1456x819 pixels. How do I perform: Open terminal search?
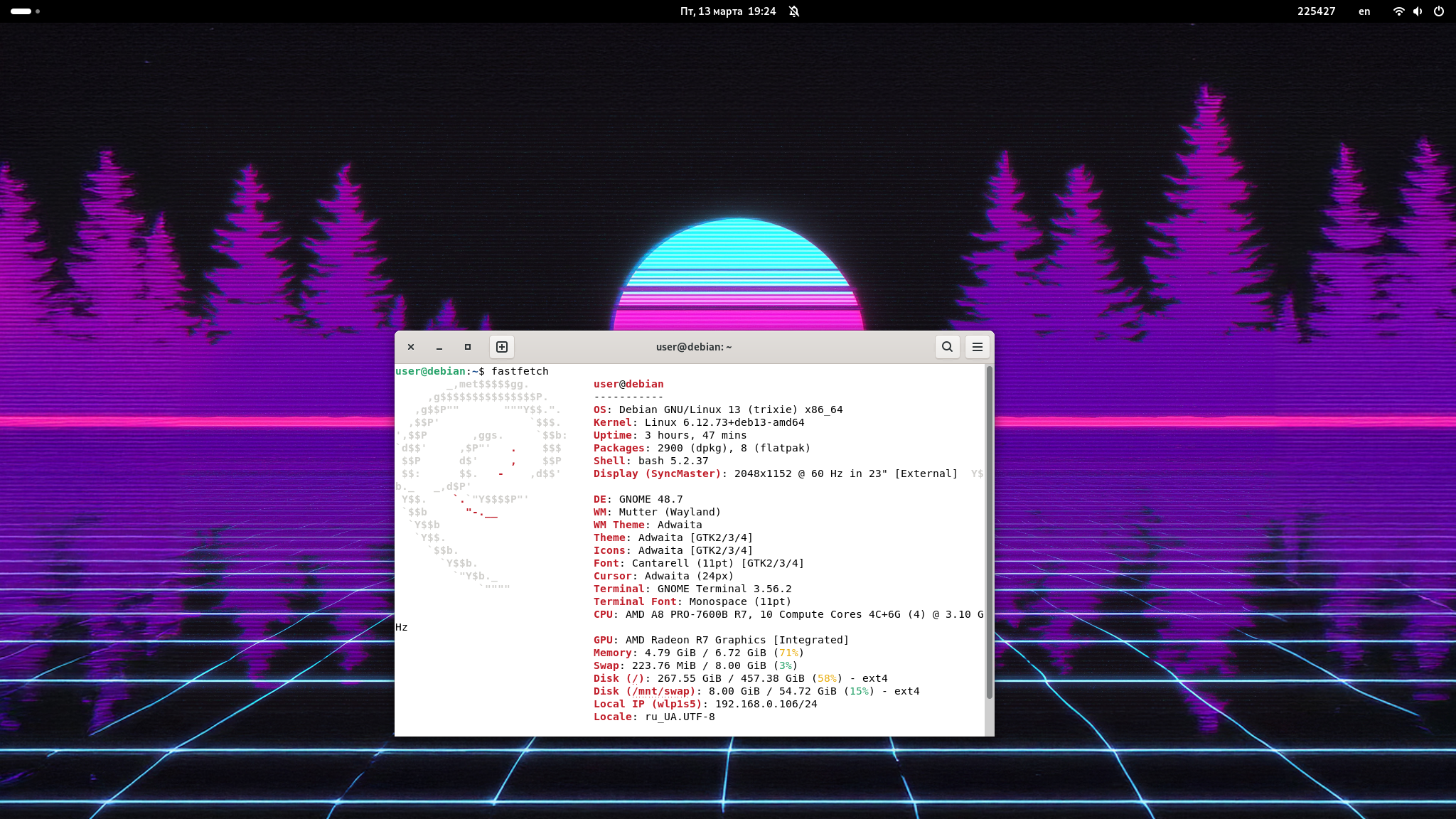[947, 347]
